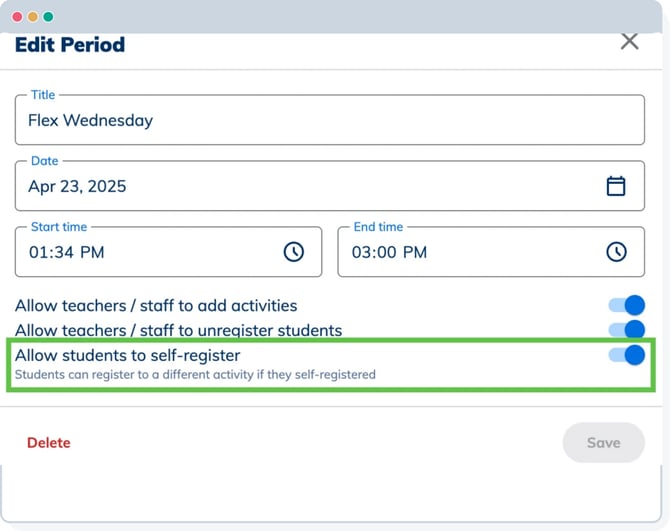Close the Edit Period dialog
Viewport: 670px width, 531px height.
tap(629, 42)
